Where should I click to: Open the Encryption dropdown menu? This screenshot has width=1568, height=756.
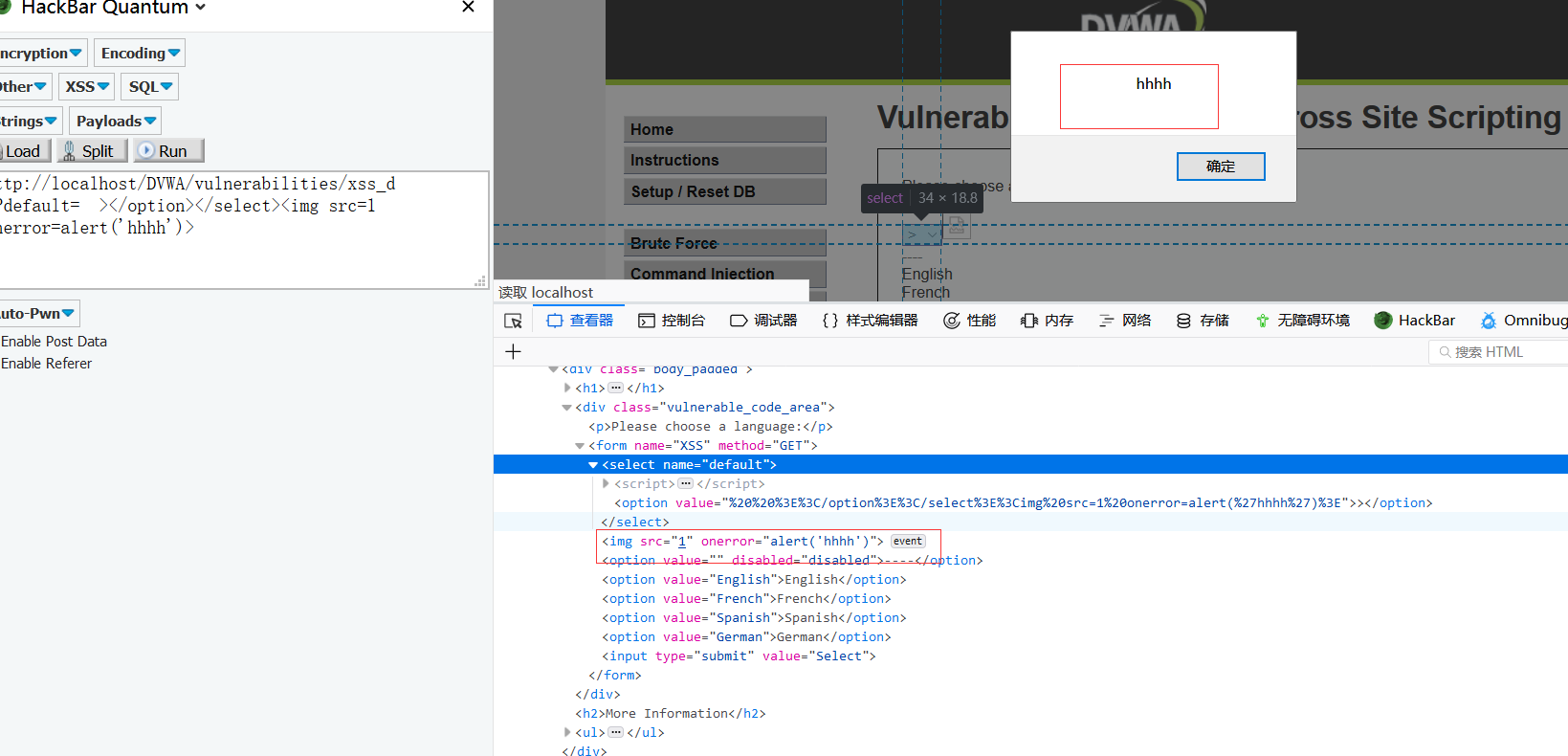tap(41, 53)
